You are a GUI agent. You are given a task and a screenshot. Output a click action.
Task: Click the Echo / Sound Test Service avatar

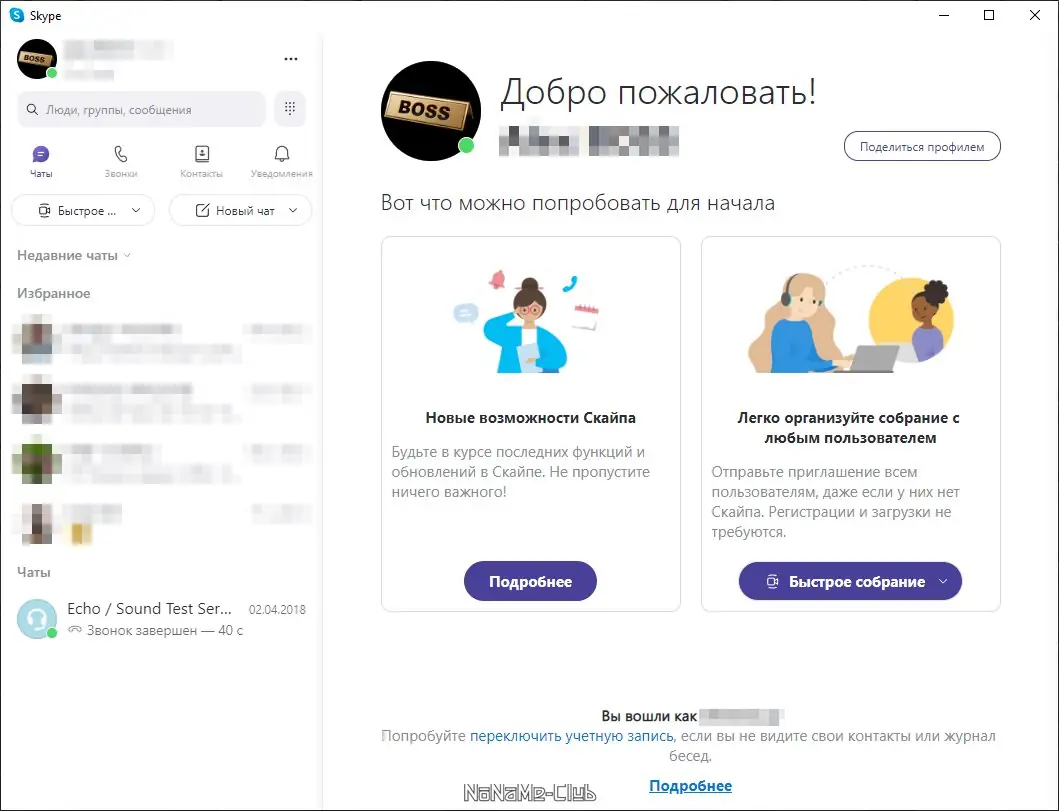(x=36, y=619)
